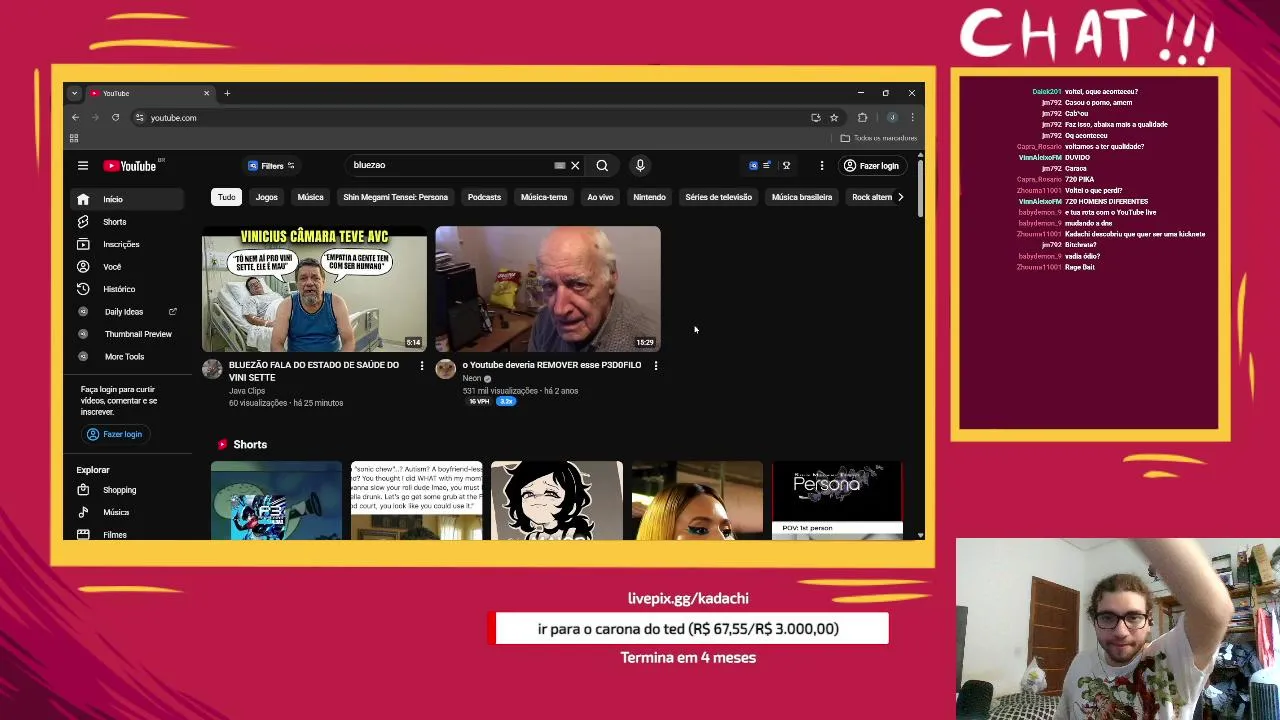Viewport: 1280px width, 720px height.
Task: Open a new browser tab with plus
Action: pyautogui.click(x=227, y=93)
